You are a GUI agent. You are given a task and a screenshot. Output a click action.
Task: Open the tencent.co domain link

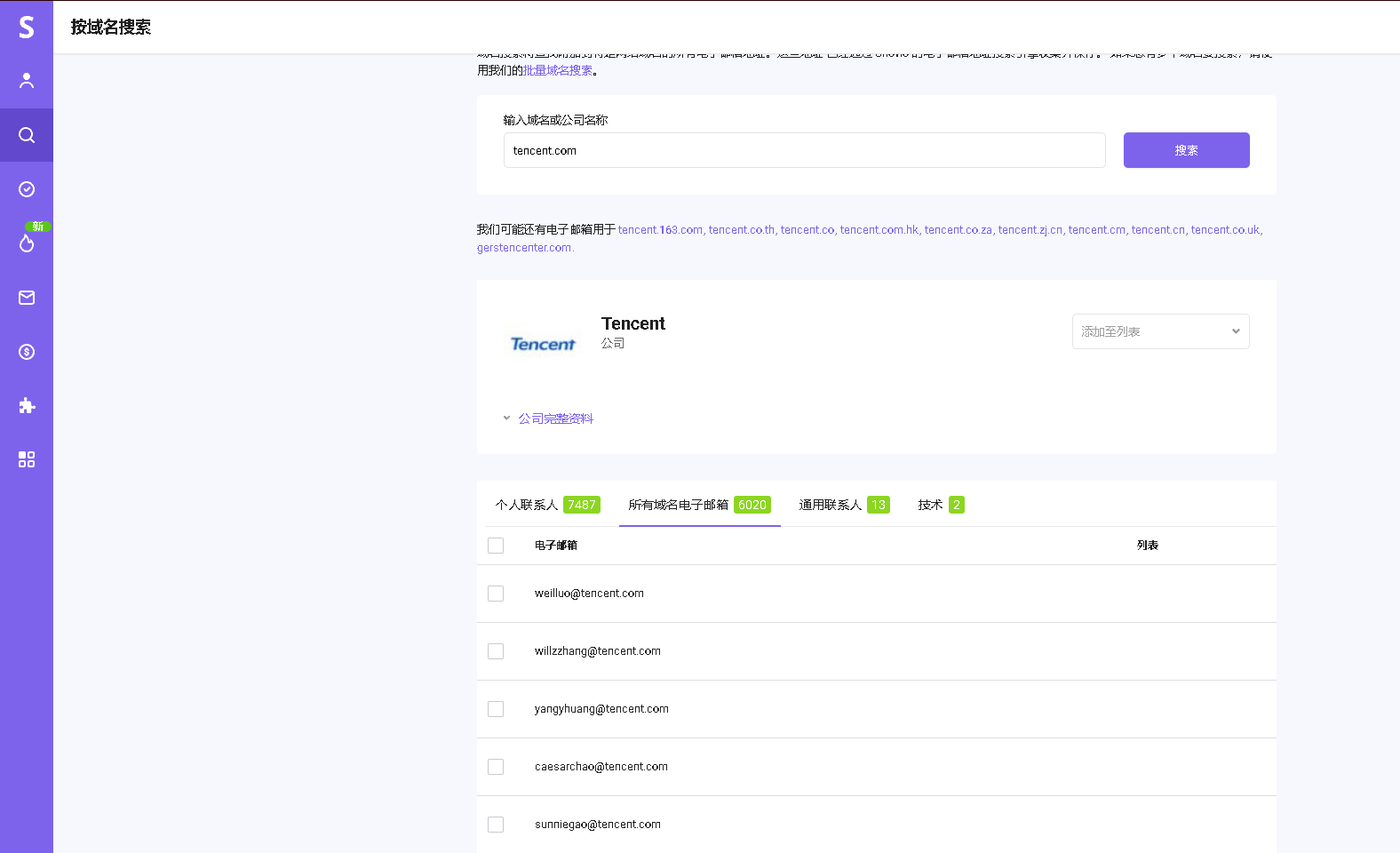(807, 230)
